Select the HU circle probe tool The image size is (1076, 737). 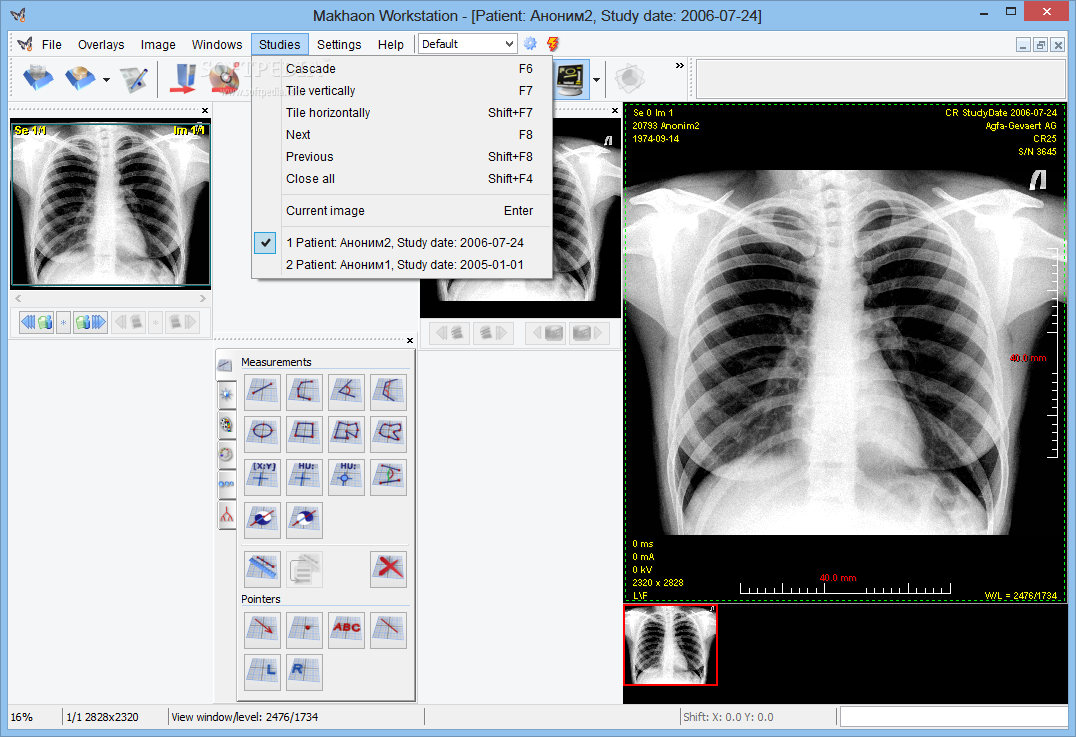coord(347,477)
